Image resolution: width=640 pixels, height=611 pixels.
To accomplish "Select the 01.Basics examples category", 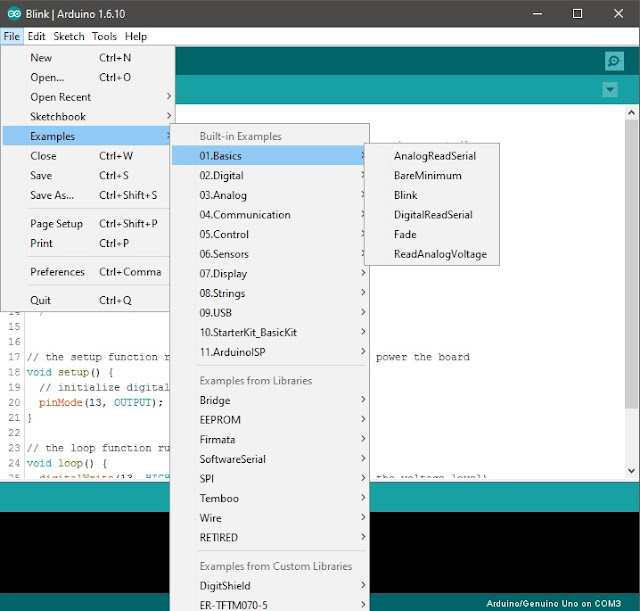I will pos(268,156).
